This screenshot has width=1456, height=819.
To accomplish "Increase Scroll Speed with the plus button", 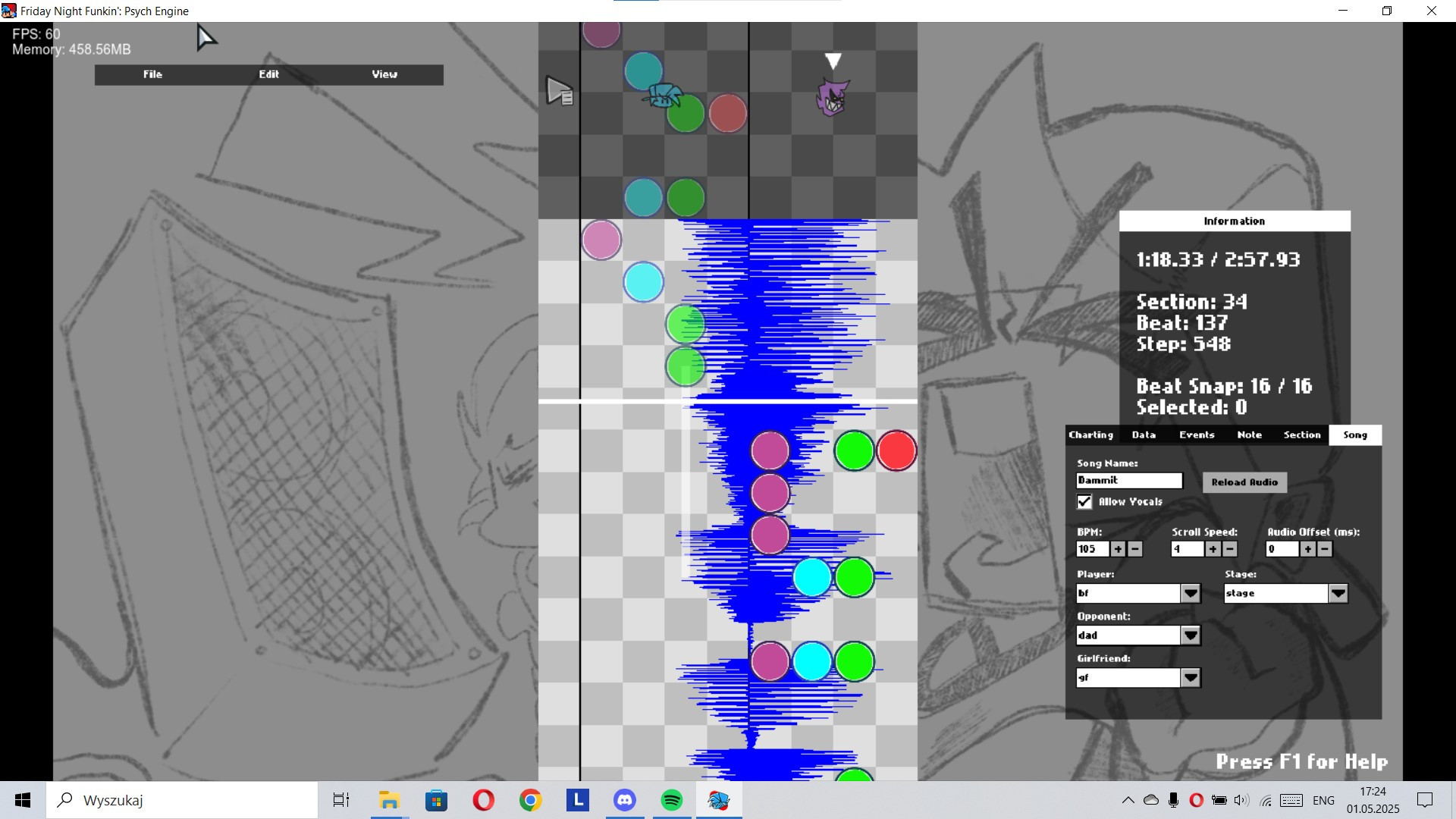I will coord(1213,549).
